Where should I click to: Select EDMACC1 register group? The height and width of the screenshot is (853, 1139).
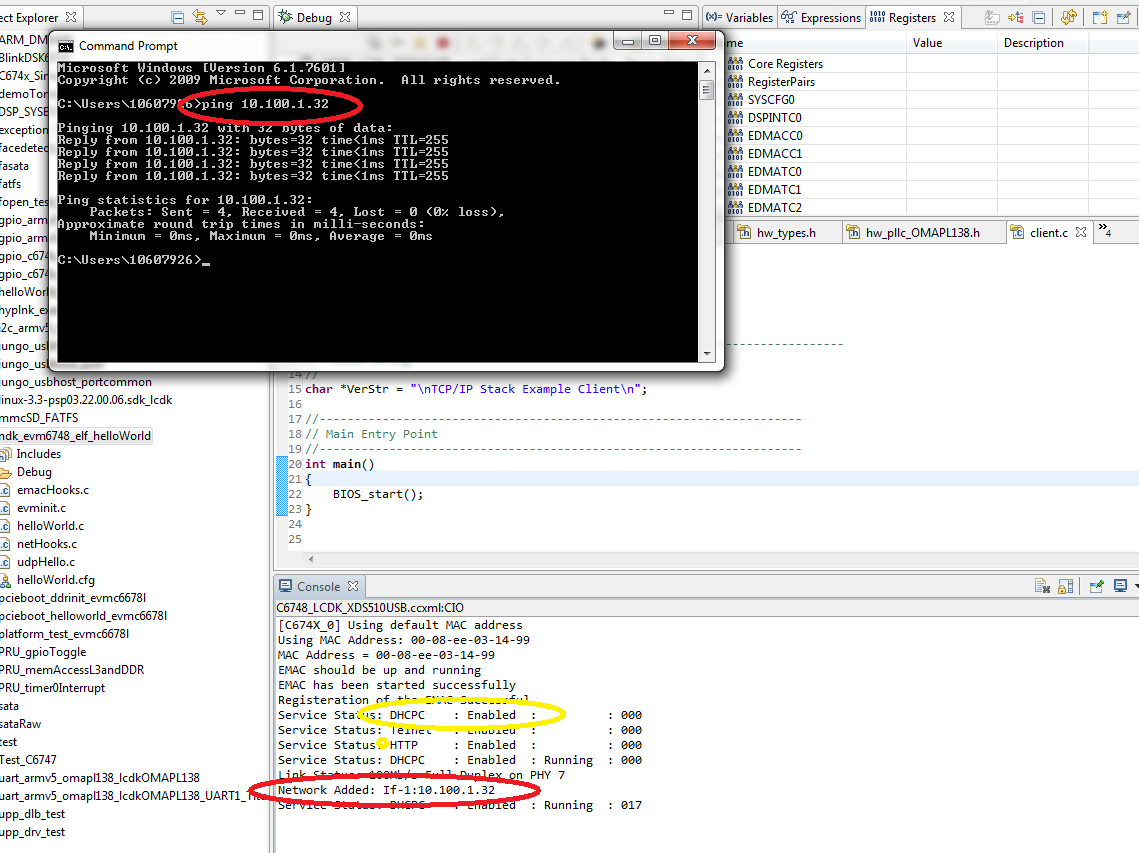click(775, 154)
